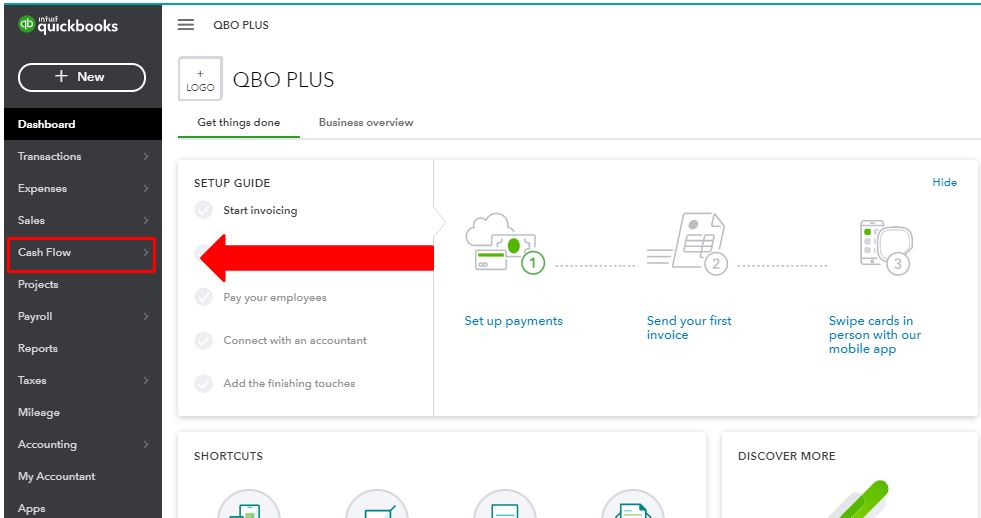
Task: Click the Set up payments step icon
Action: 505,243
